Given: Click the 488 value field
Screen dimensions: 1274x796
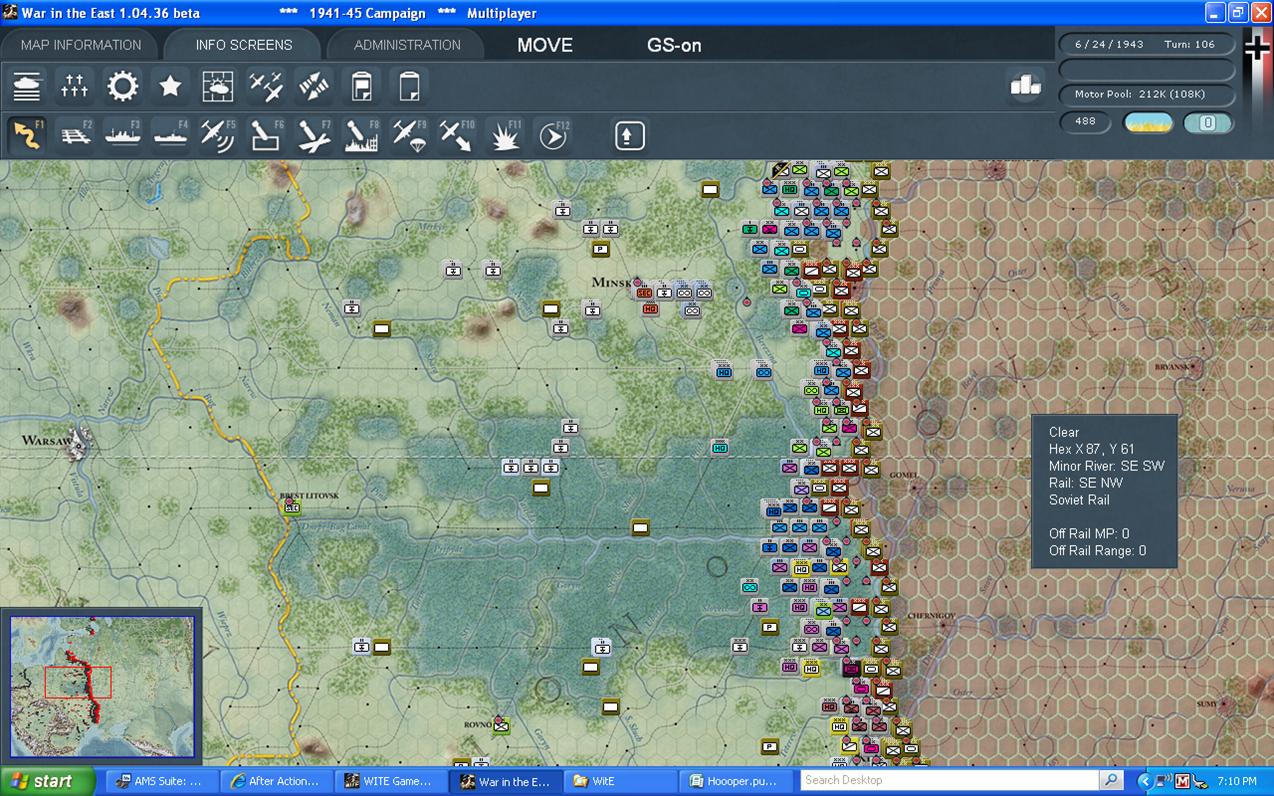Looking at the screenshot, I should pyautogui.click(x=1086, y=122).
